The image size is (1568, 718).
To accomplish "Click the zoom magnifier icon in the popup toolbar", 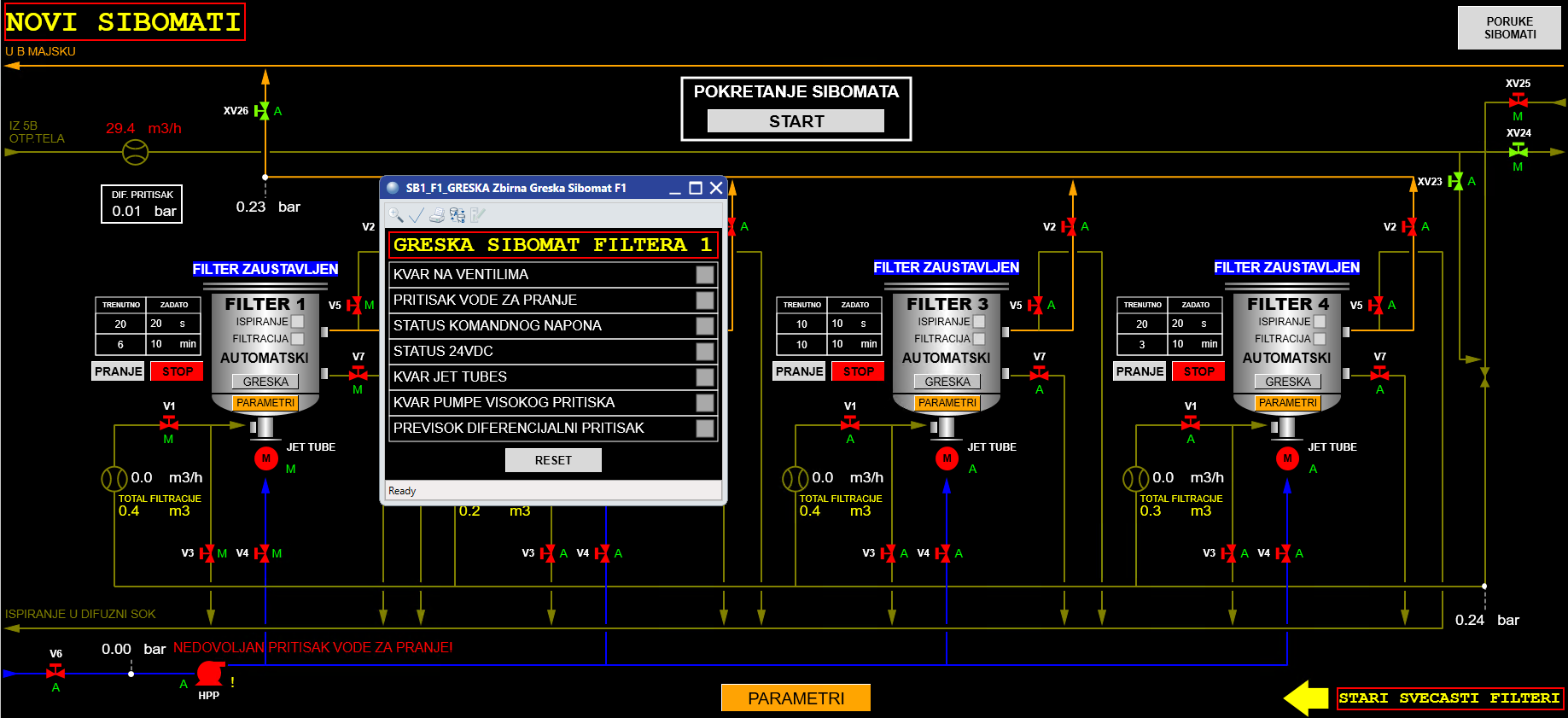I will 395,214.
